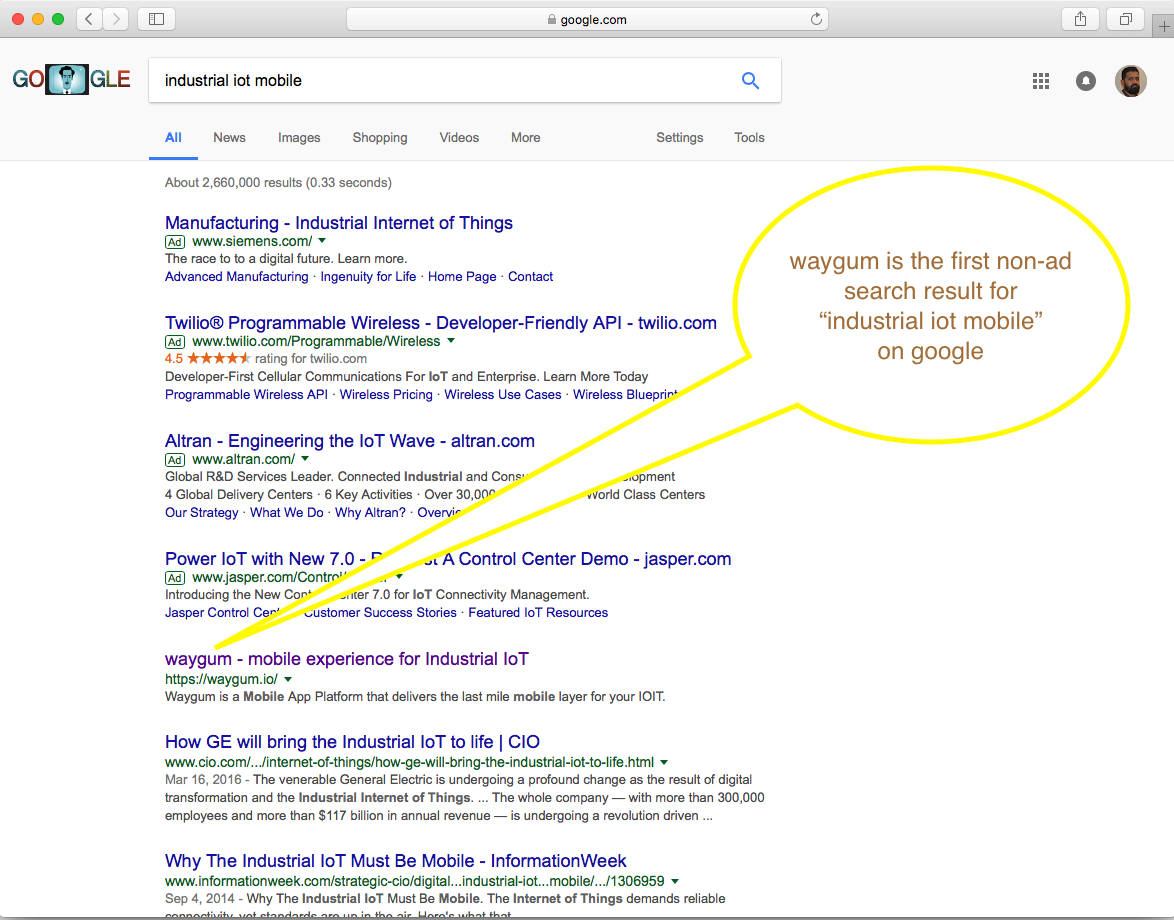Switch to the Shopping tab
This screenshot has width=1174, height=920.
point(380,138)
